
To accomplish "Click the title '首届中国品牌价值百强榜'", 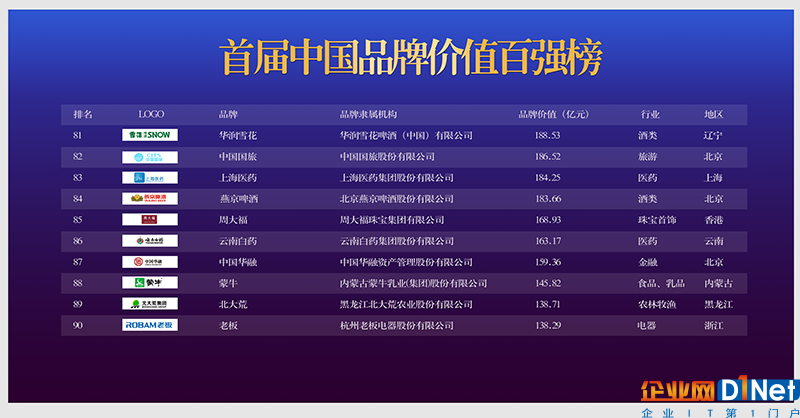I will [411, 57].
